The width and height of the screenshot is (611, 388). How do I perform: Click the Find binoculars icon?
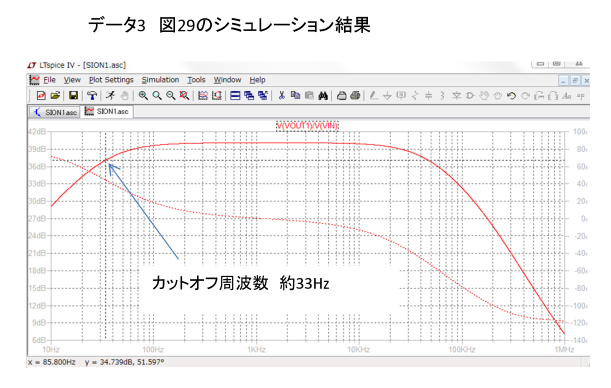[323, 95]
